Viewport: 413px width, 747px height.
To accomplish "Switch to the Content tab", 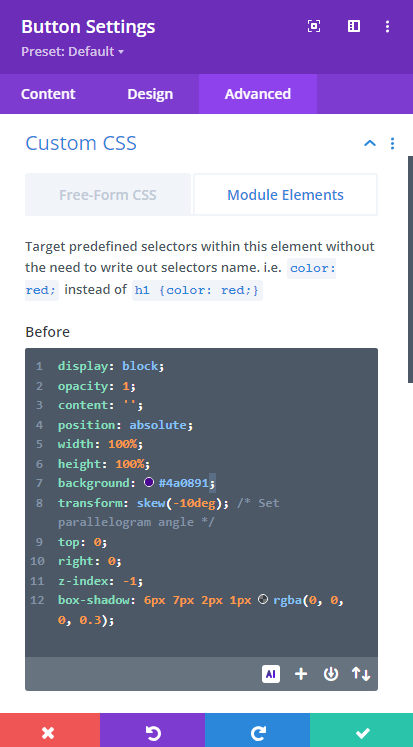I will 48,94.
